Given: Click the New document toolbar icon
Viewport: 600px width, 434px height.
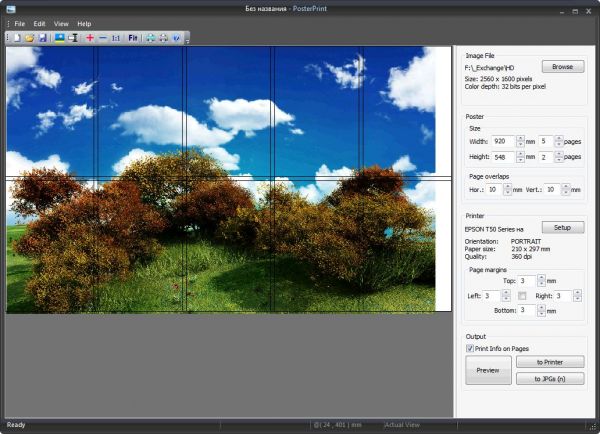Looking at the screenshot, I should click(x=17, y=37).
